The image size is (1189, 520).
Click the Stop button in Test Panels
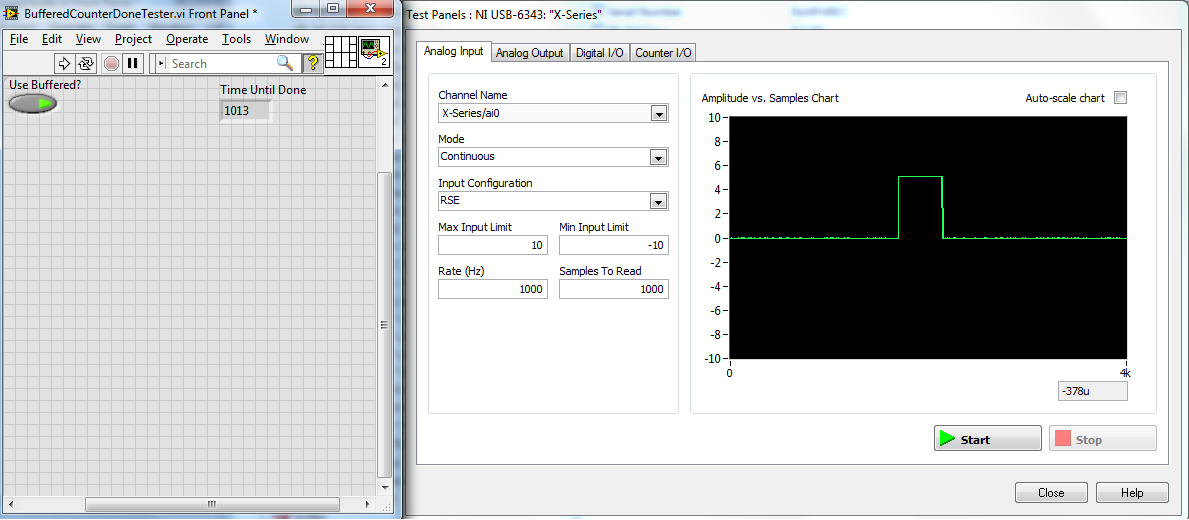1103,439
